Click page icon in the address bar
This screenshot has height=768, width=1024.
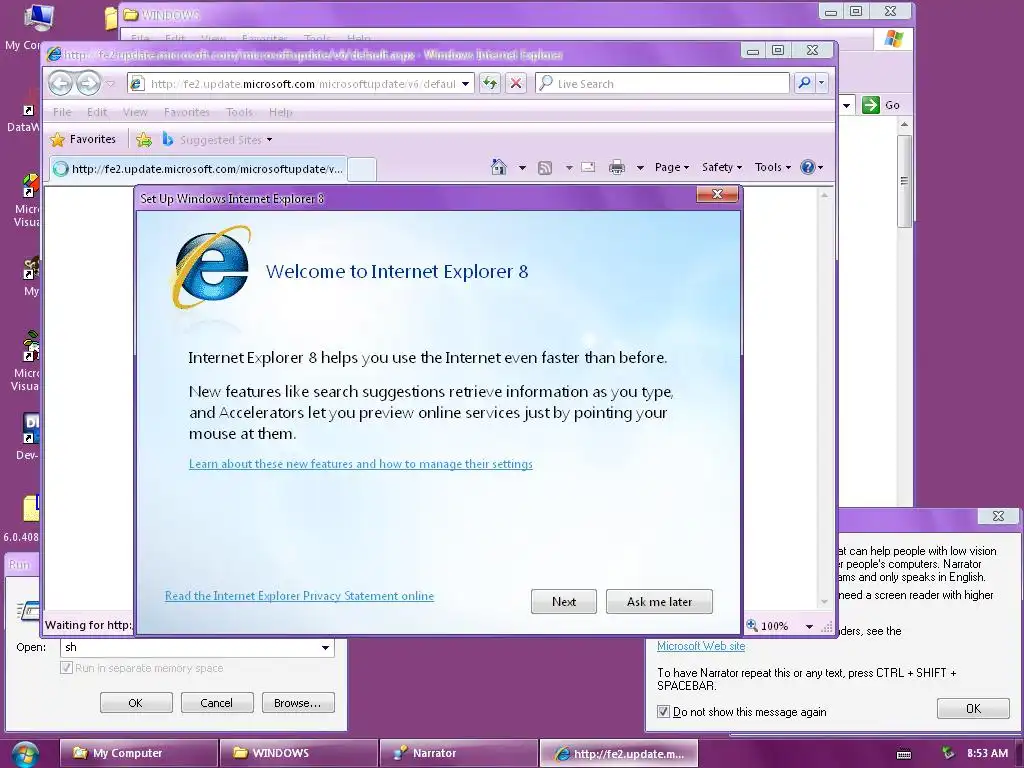[137, 83]
